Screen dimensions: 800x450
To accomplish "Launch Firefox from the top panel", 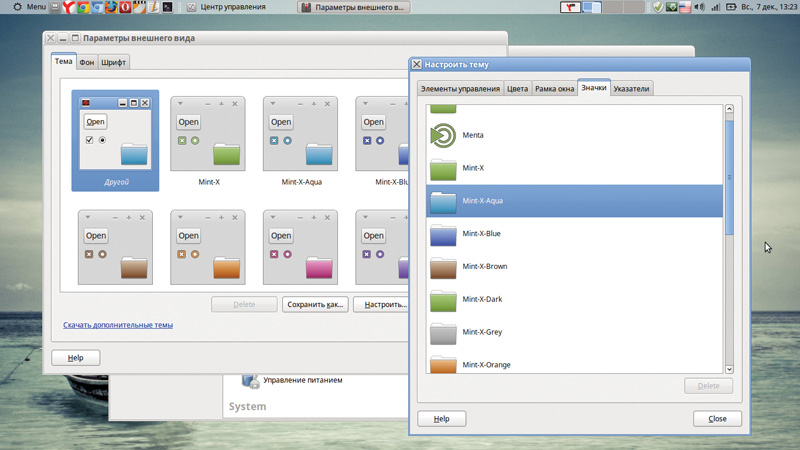I will pos(110,7).
